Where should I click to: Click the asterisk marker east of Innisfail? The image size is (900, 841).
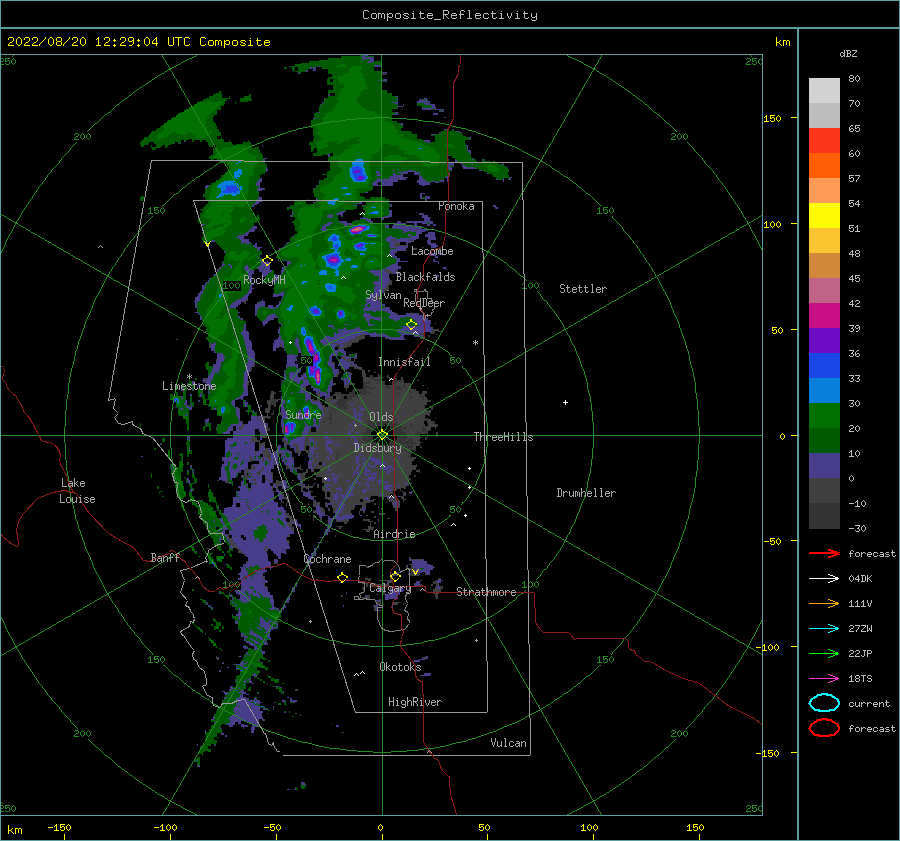tap(475, 343)
